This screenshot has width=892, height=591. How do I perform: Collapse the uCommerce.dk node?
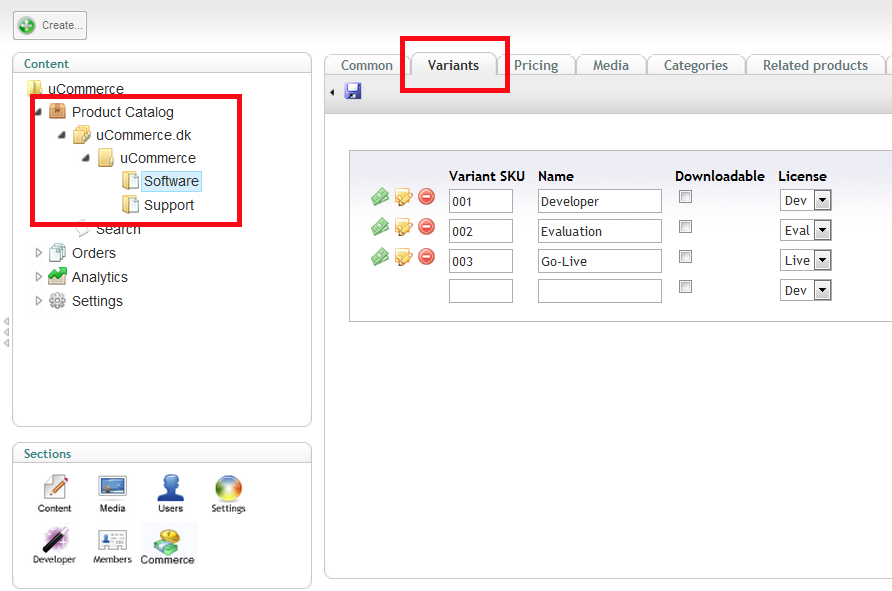(61, 135)
